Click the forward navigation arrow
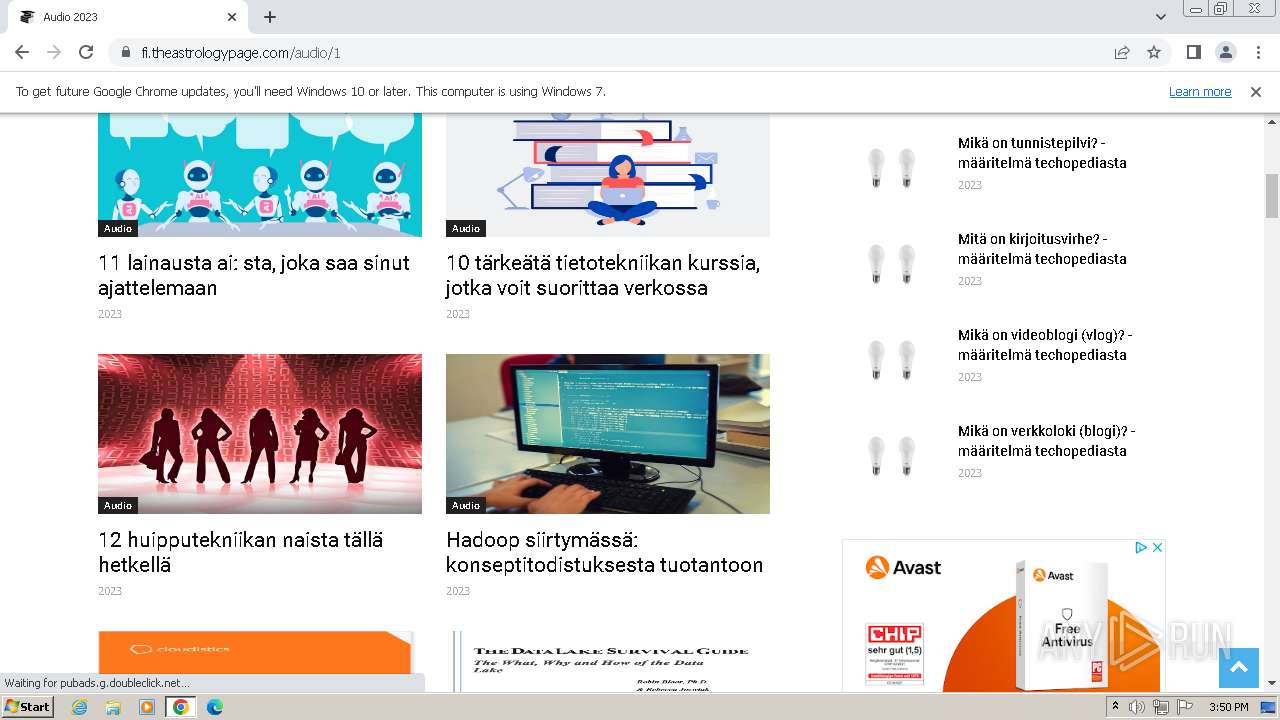The width and height of the screenshot is (1280, 720). [x=54, y=52]
